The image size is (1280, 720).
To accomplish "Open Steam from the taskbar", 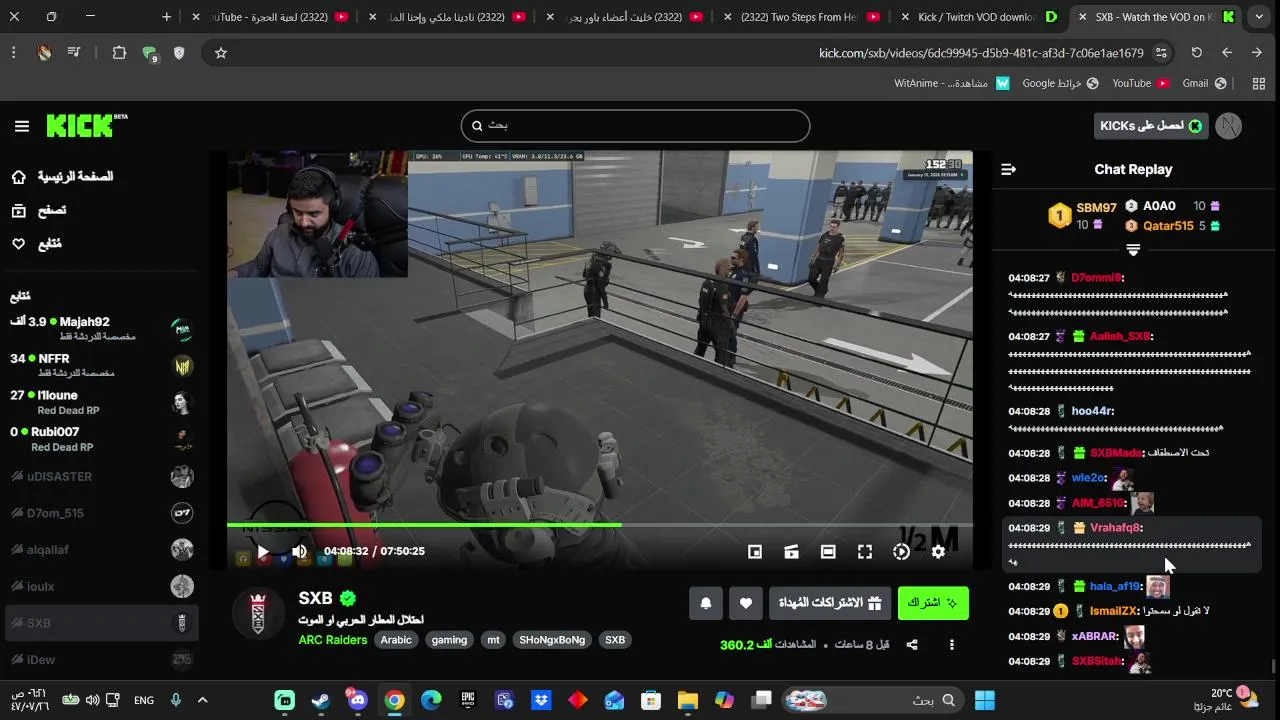I will tap(321, 700).
